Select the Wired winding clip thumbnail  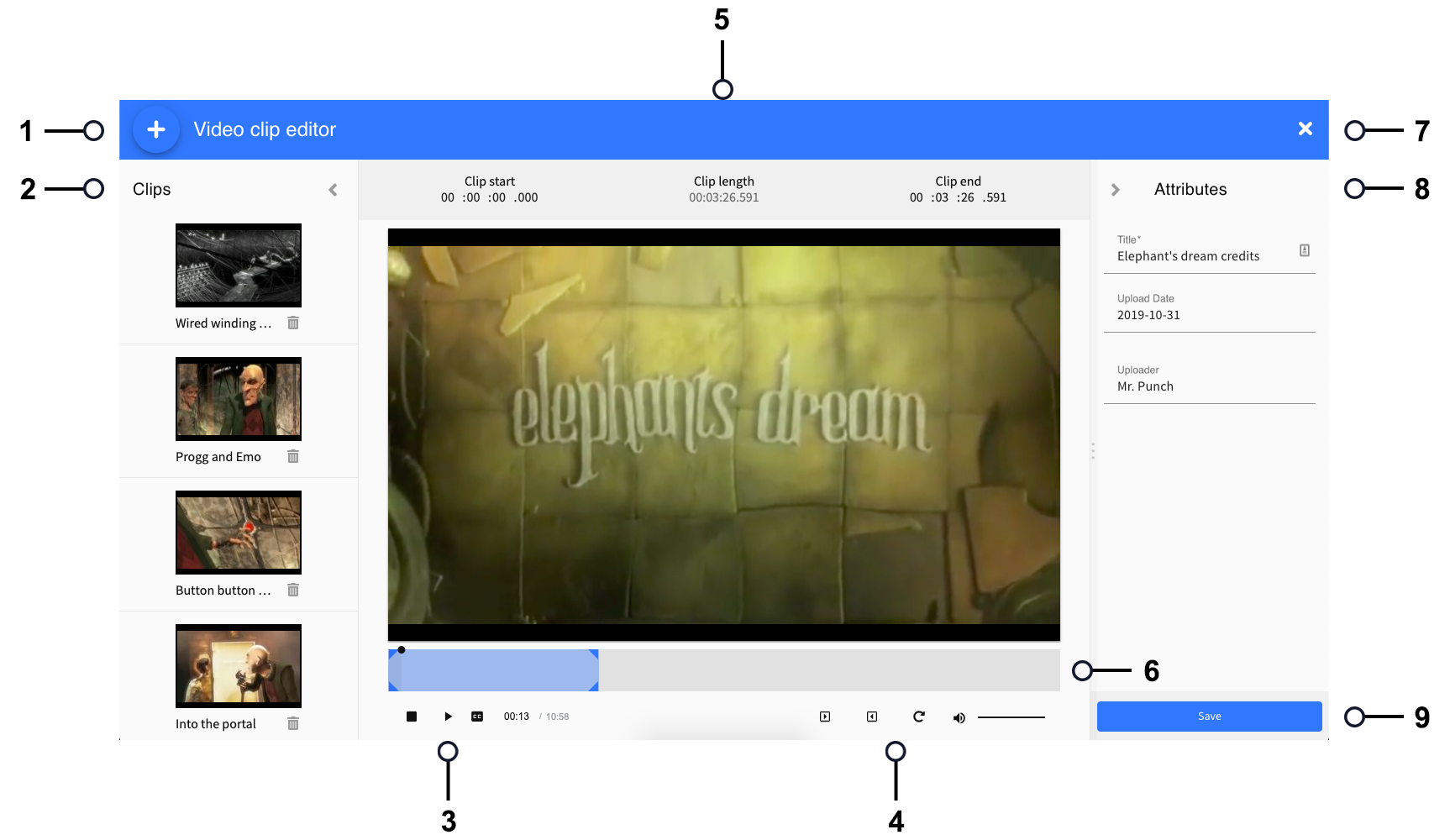coord(239,265)
